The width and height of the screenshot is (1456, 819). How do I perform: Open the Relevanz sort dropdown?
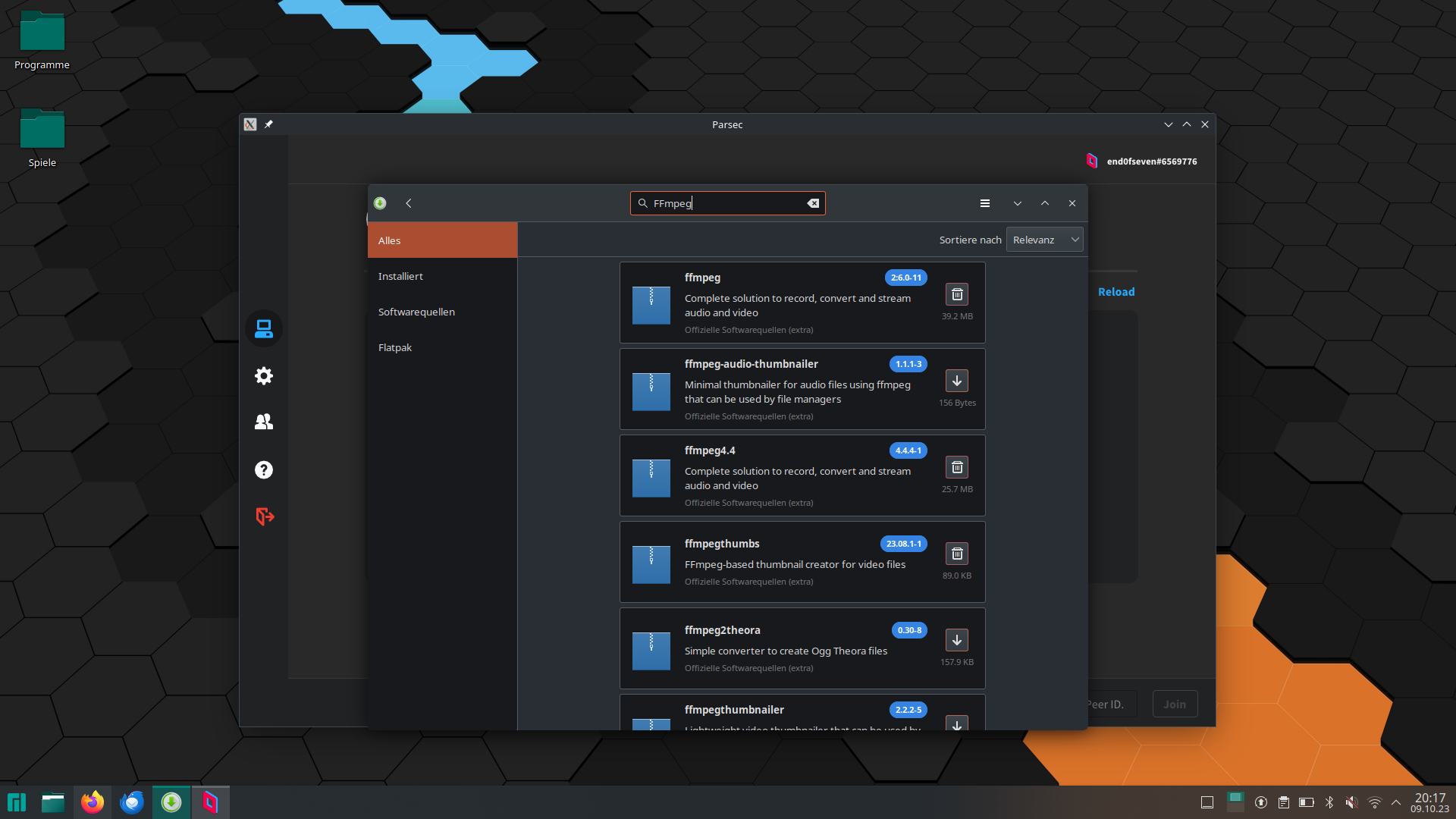tap(1045, 240)
